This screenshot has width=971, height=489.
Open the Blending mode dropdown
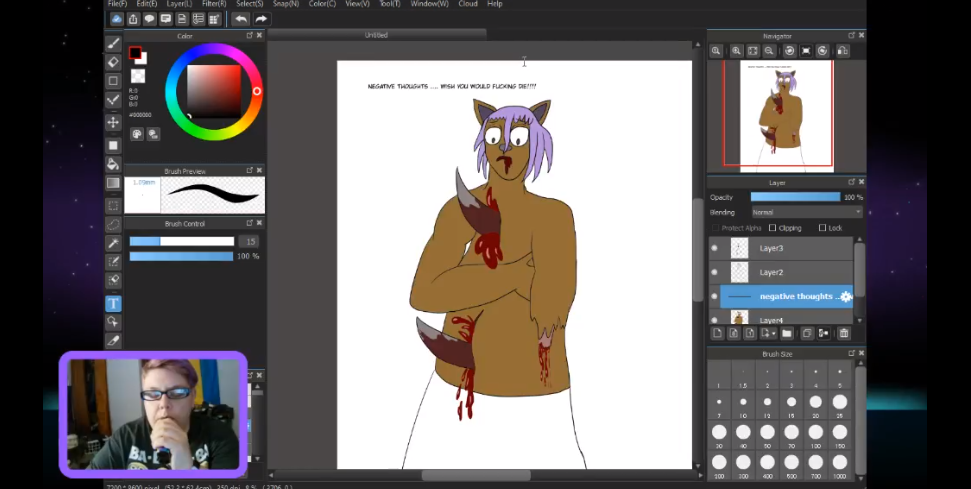[807, 212]
